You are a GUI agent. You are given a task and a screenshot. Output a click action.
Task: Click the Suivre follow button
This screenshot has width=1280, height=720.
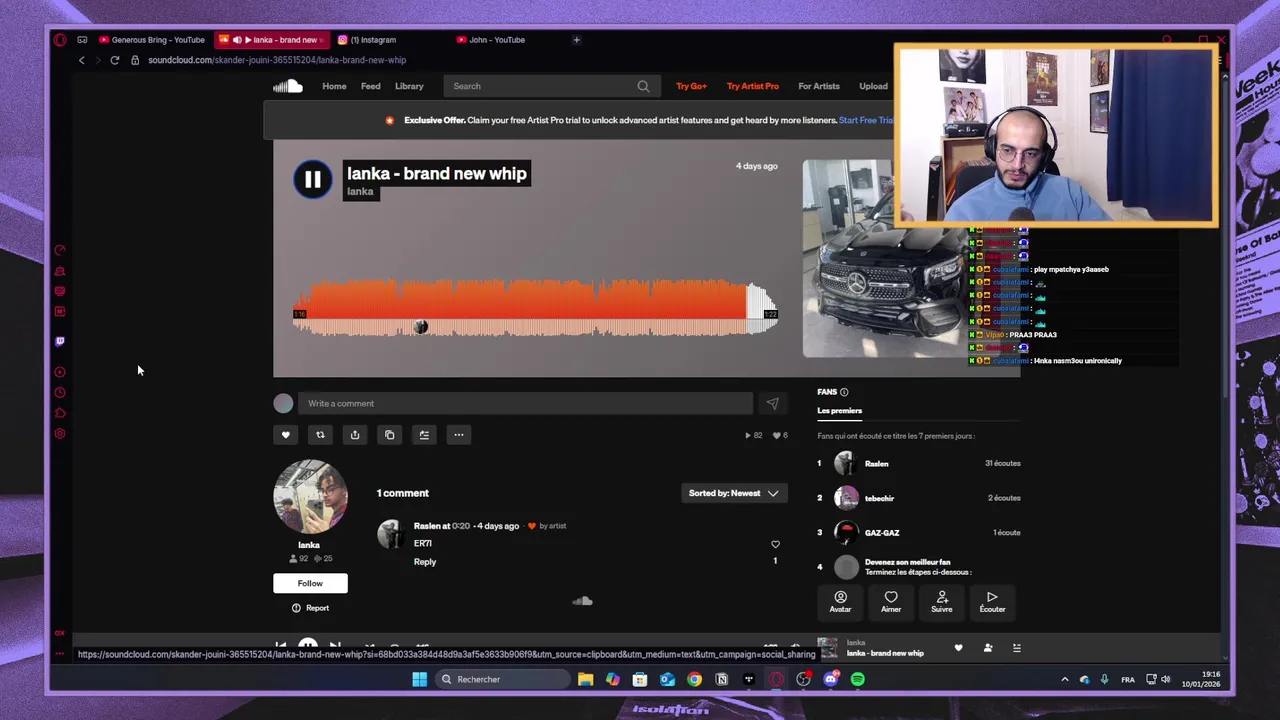[x=942, y=602]
